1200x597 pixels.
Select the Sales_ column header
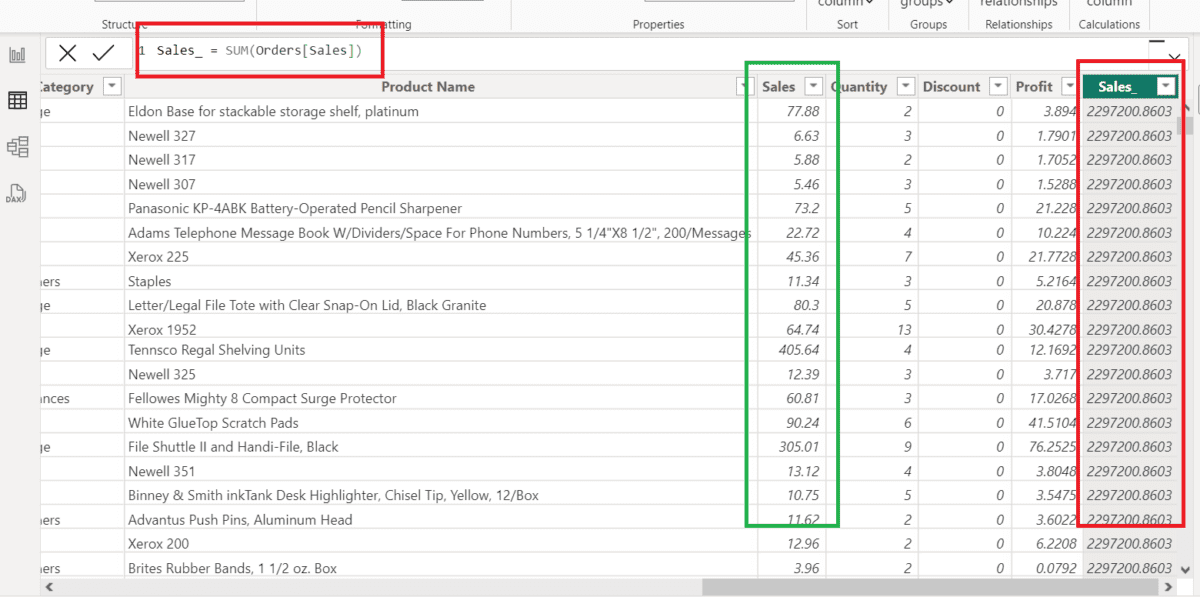coord(1118,86)
